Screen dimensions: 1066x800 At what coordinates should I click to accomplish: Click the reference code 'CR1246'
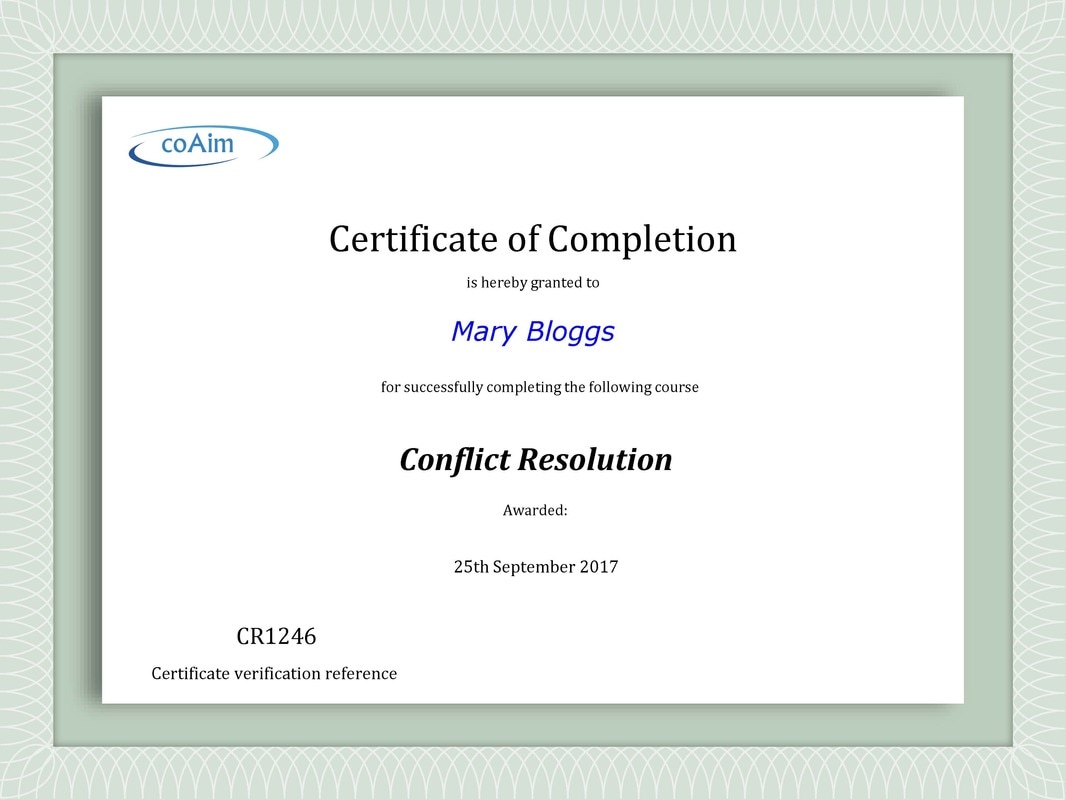click(x=276, y=636)
